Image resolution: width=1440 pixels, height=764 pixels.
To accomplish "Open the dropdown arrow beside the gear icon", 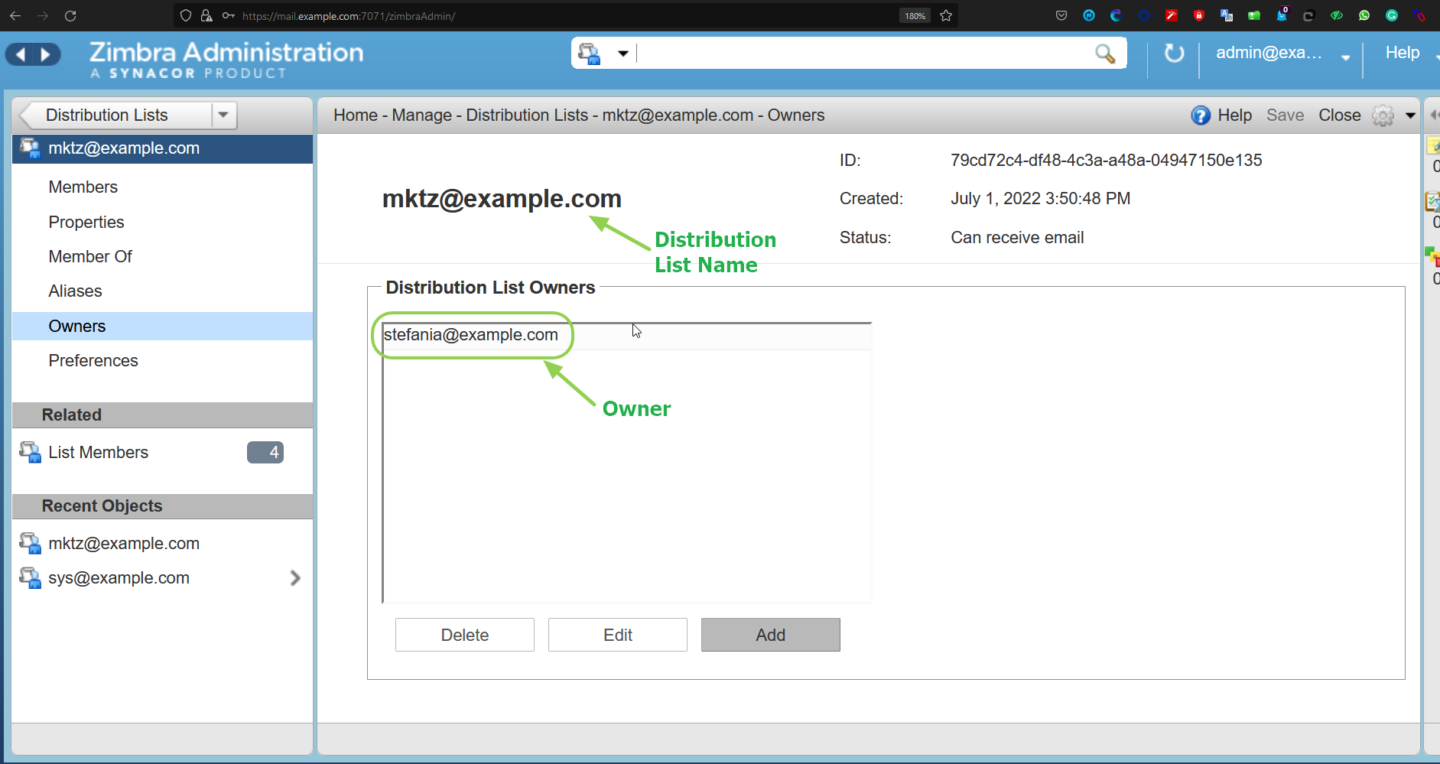I will pyautogui.click(x=1410, y=115).
